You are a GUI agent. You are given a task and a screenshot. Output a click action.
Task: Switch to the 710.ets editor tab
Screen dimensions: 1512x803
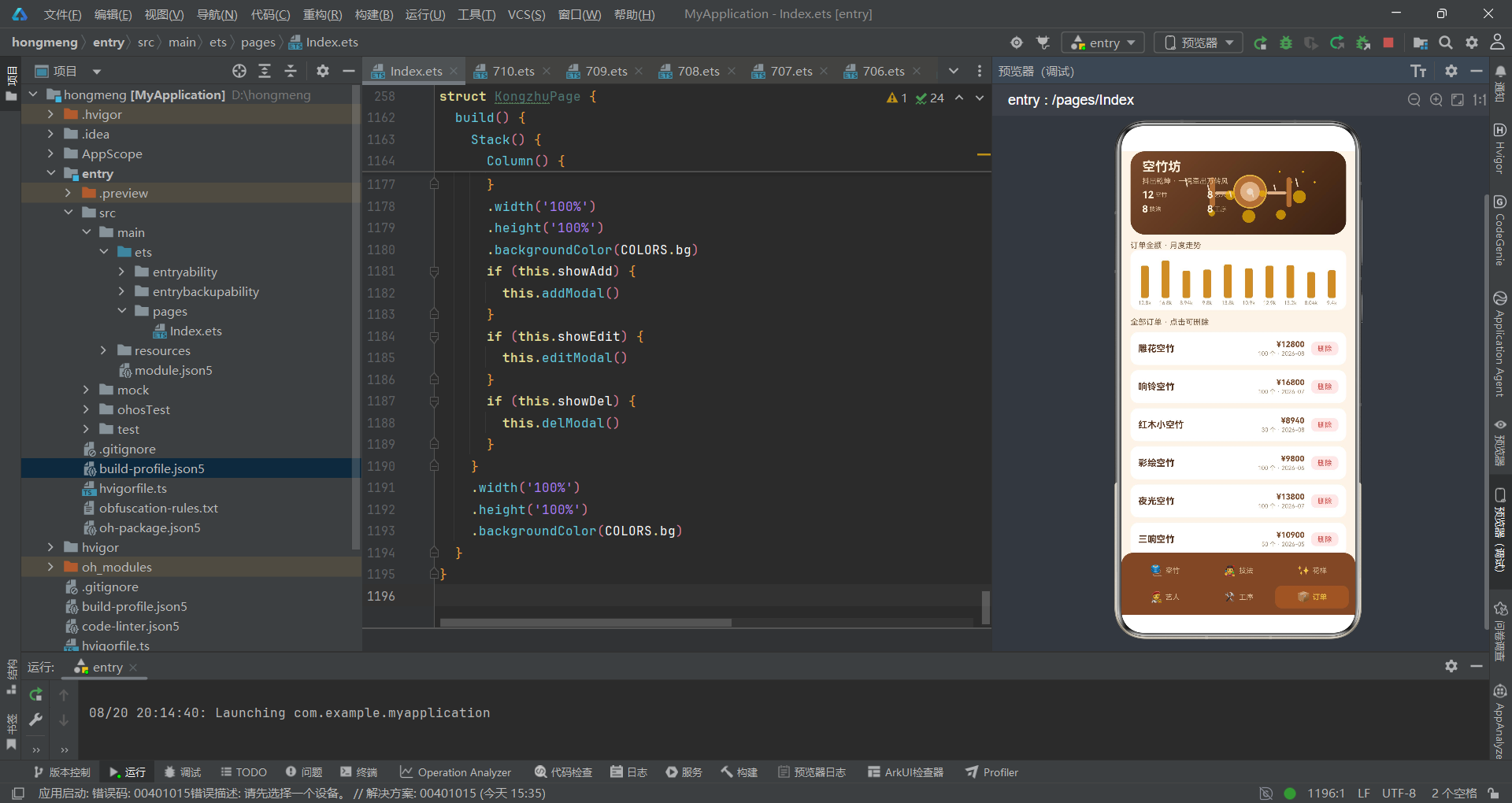513,71
